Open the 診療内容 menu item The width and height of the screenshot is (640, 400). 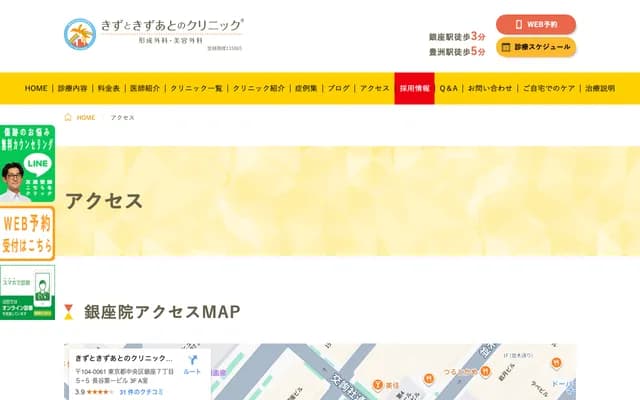coord(73,88)
